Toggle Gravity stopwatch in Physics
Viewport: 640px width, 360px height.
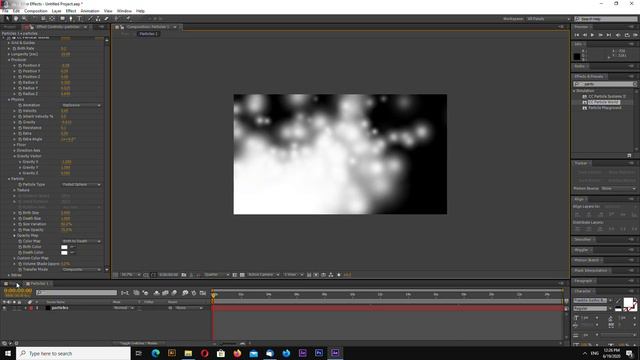(x=20, y=122)
